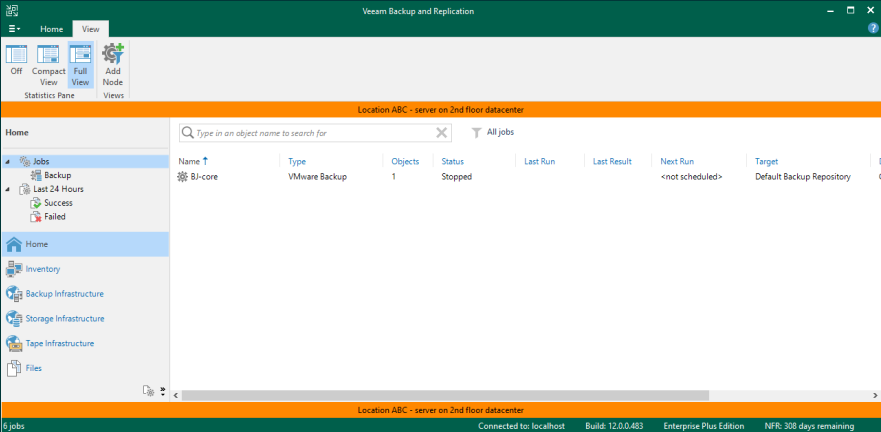Click the 'Stopped' status cell

coord(456,176)
